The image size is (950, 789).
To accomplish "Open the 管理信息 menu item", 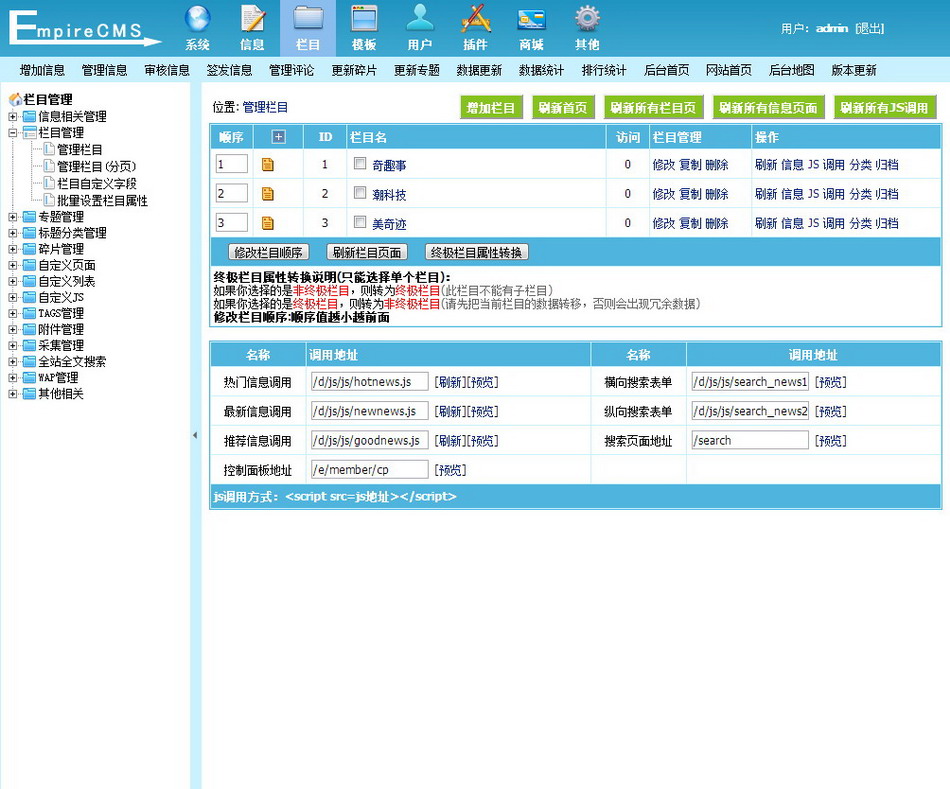I will [105, 70].
